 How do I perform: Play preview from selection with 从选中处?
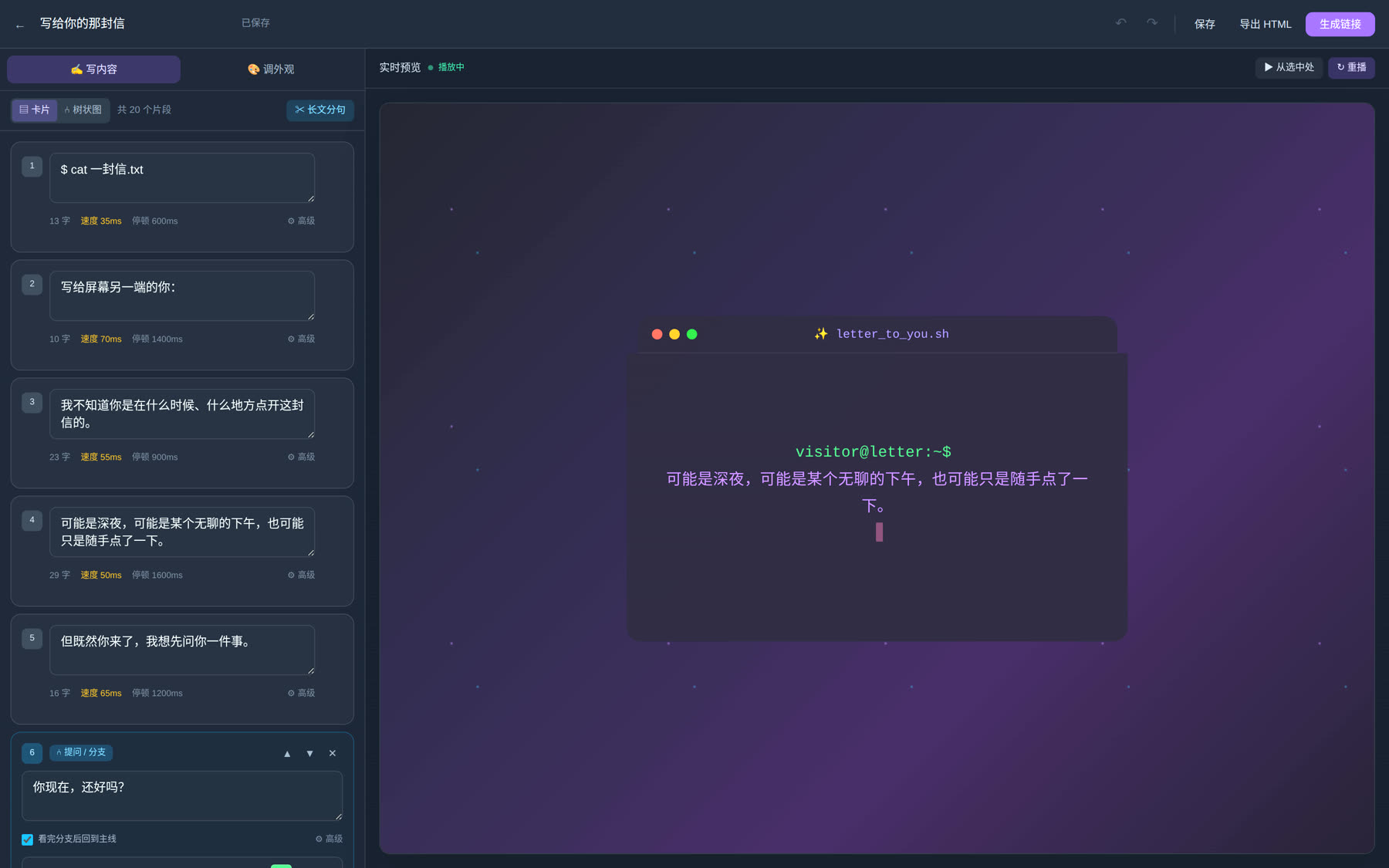1289,67
